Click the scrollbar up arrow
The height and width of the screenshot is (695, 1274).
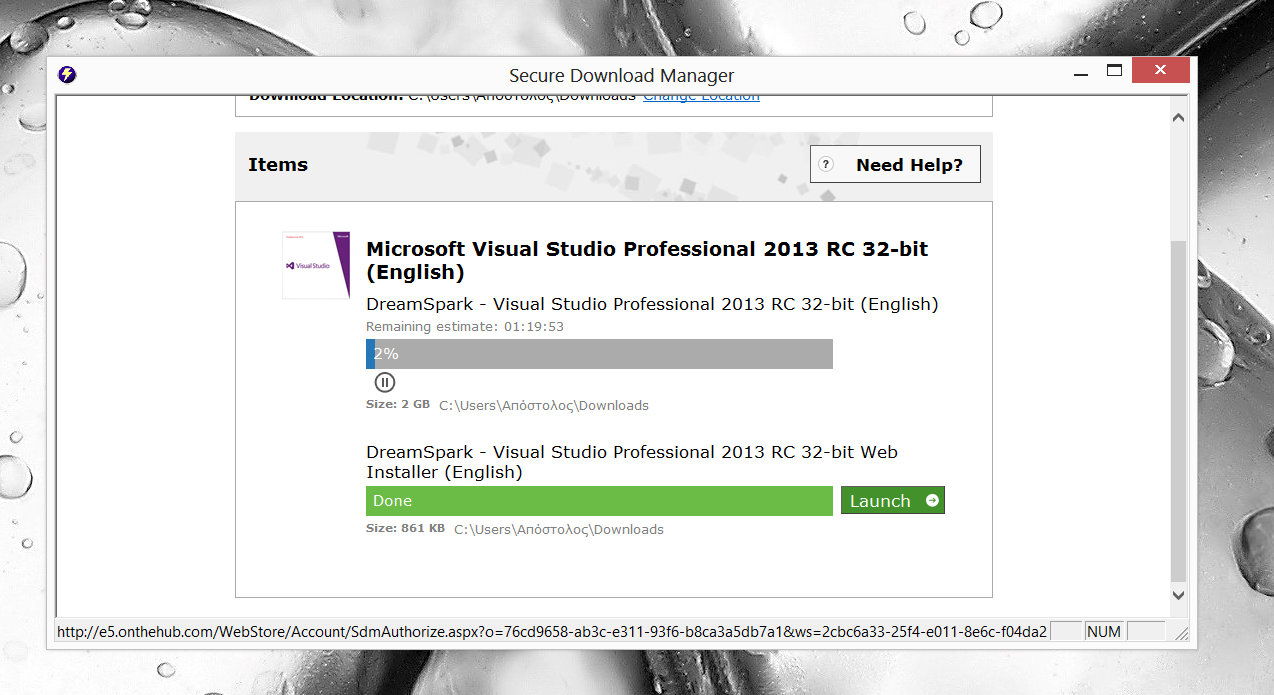tap(1177, 118)
